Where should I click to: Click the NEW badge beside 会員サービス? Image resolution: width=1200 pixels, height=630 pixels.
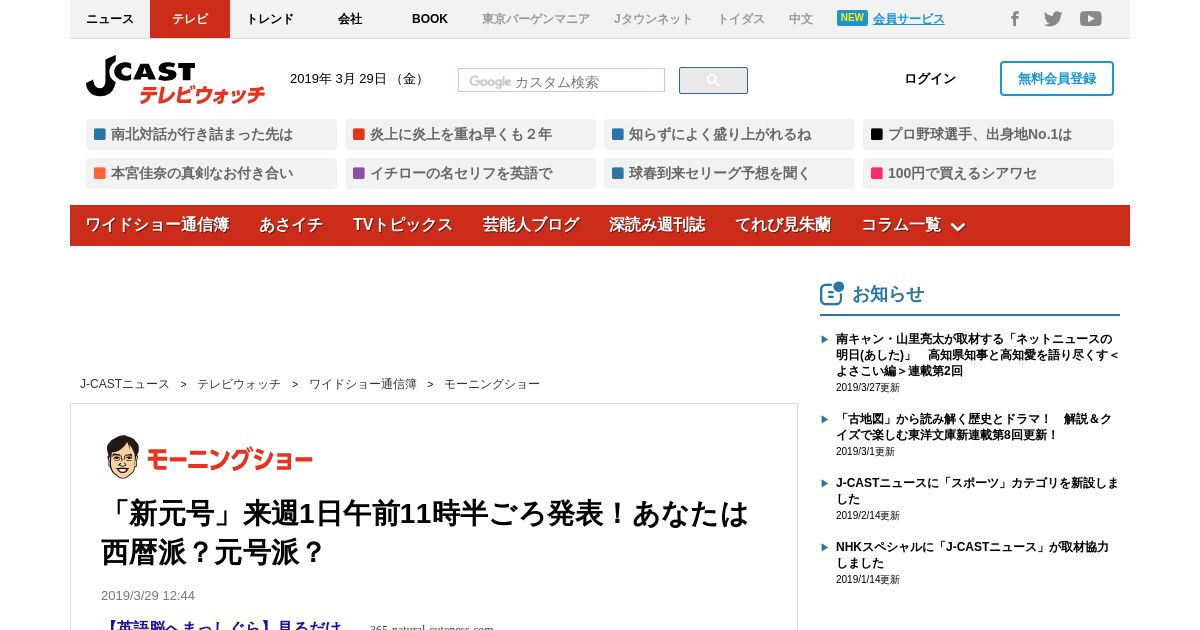[852, 18]
